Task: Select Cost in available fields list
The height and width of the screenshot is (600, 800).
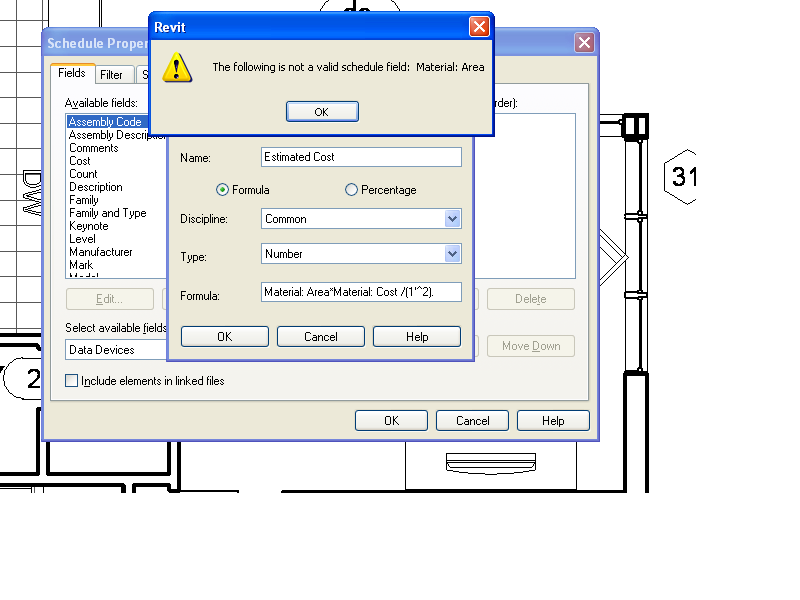Action: pyautogui.click(x=80, y=161)
